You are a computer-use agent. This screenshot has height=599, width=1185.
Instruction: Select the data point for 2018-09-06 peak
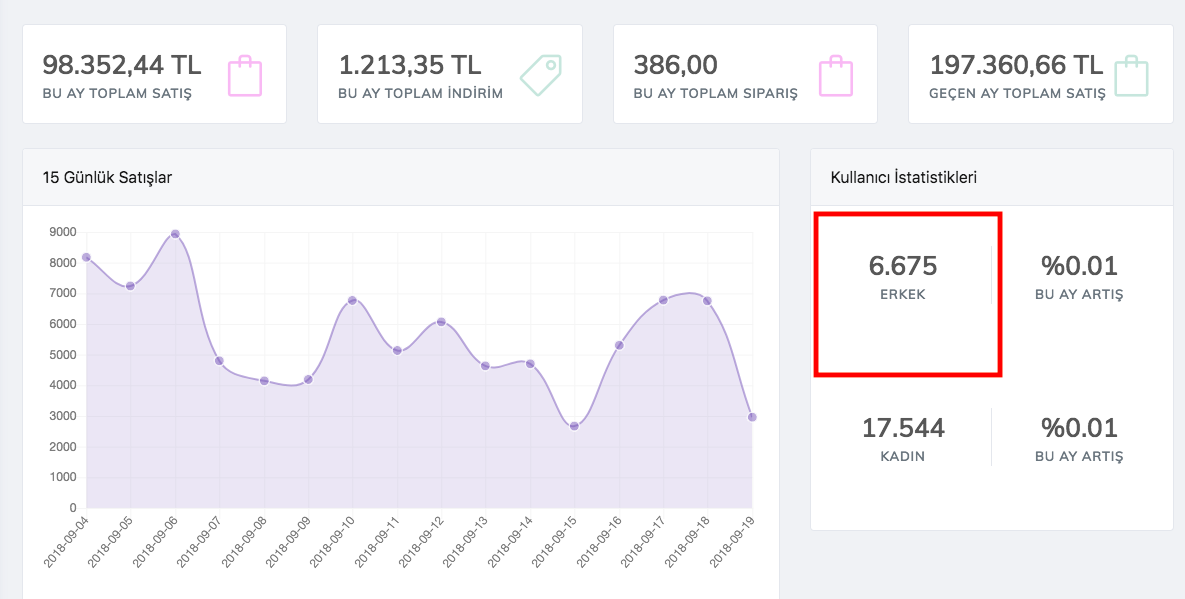click(173, 233)
